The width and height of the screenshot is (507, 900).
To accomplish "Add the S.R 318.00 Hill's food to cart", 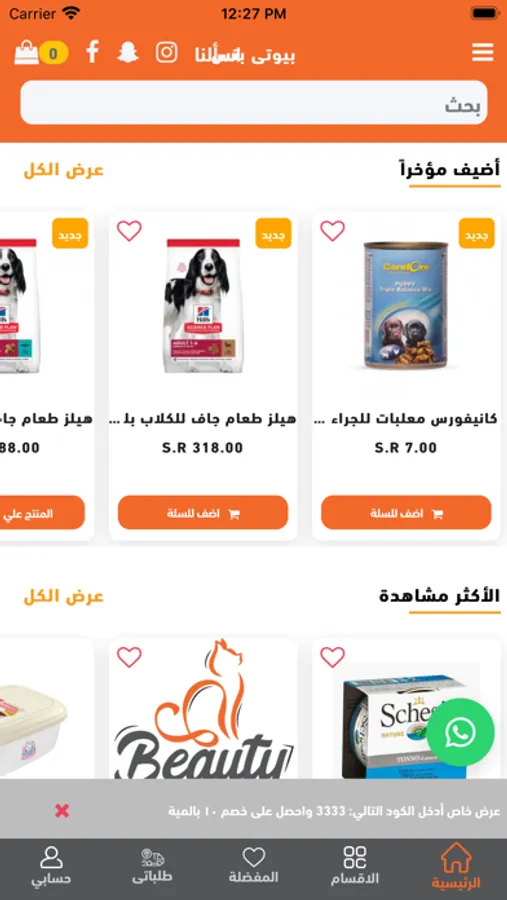I will coord(203,513).
